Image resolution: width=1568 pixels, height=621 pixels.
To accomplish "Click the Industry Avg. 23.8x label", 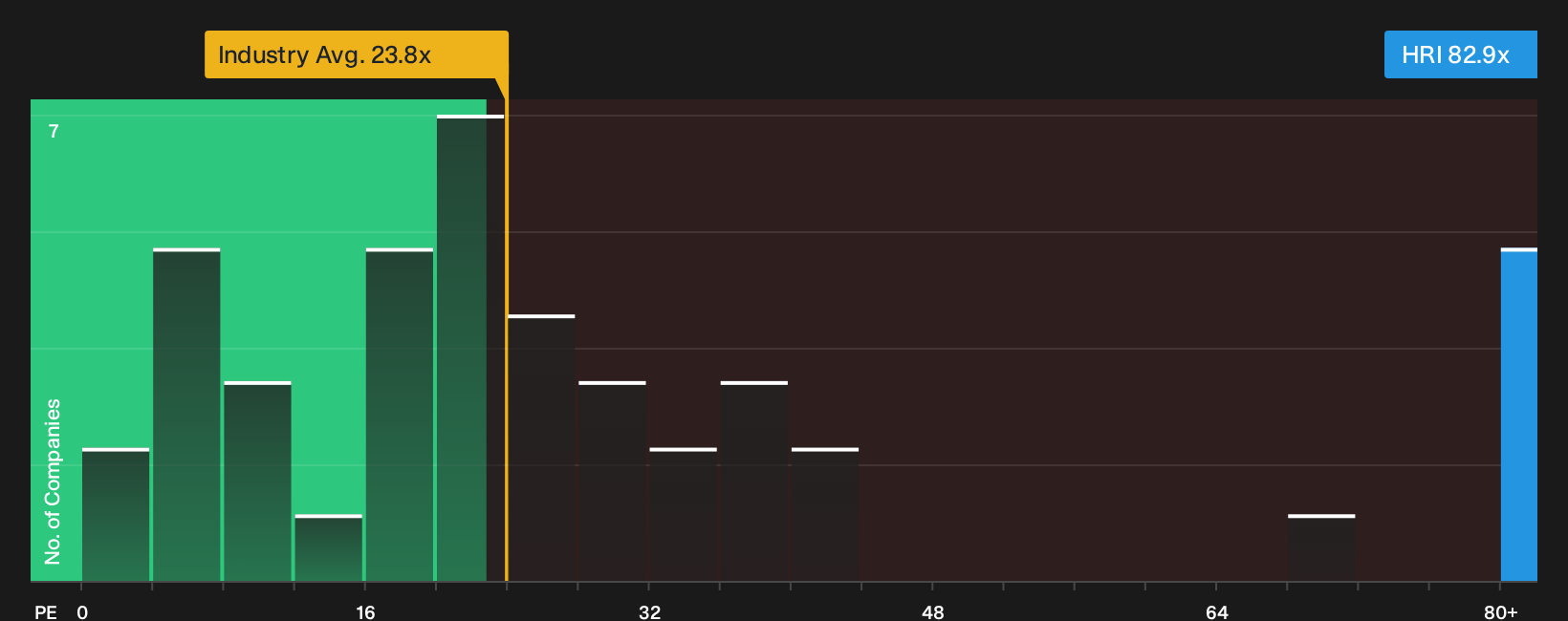I will [x=356, y=54].
